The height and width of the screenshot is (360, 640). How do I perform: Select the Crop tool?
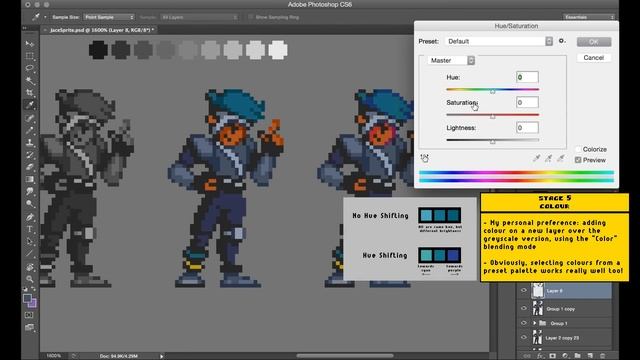(x=30, y=93)
